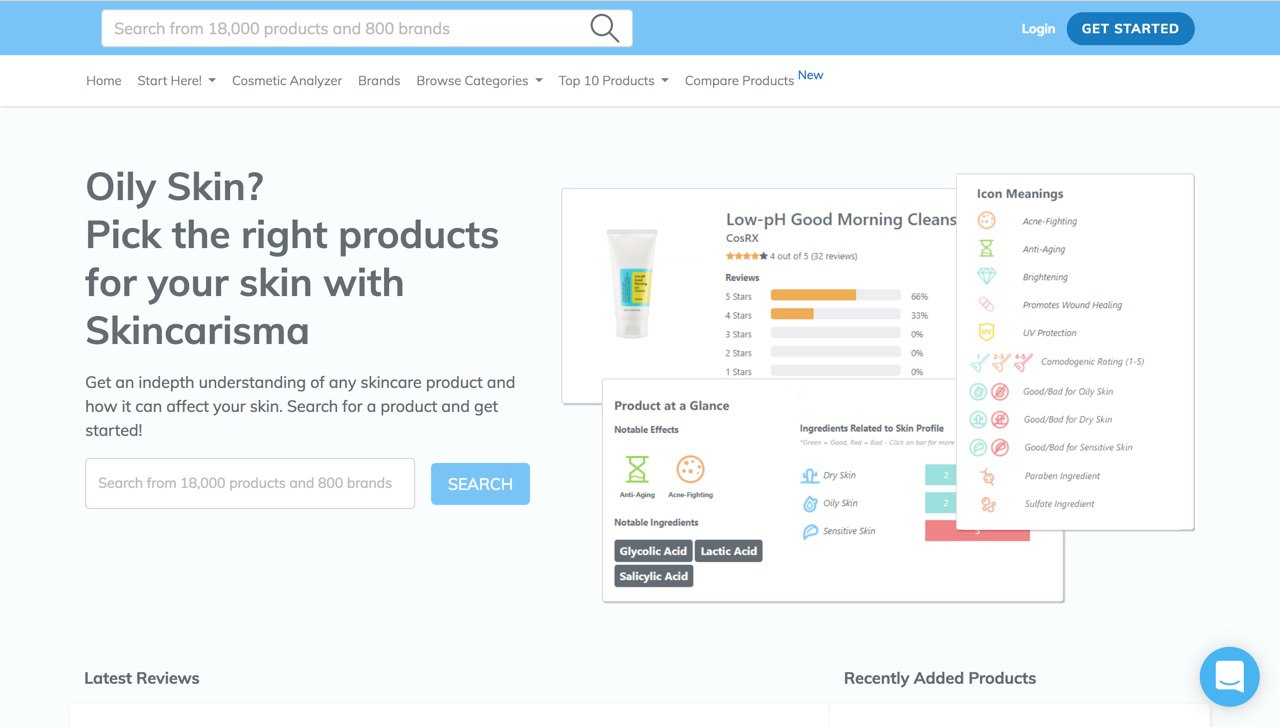
Task: Click the Comedogenic Rating (1-5) label
Action: (1092, 362)
